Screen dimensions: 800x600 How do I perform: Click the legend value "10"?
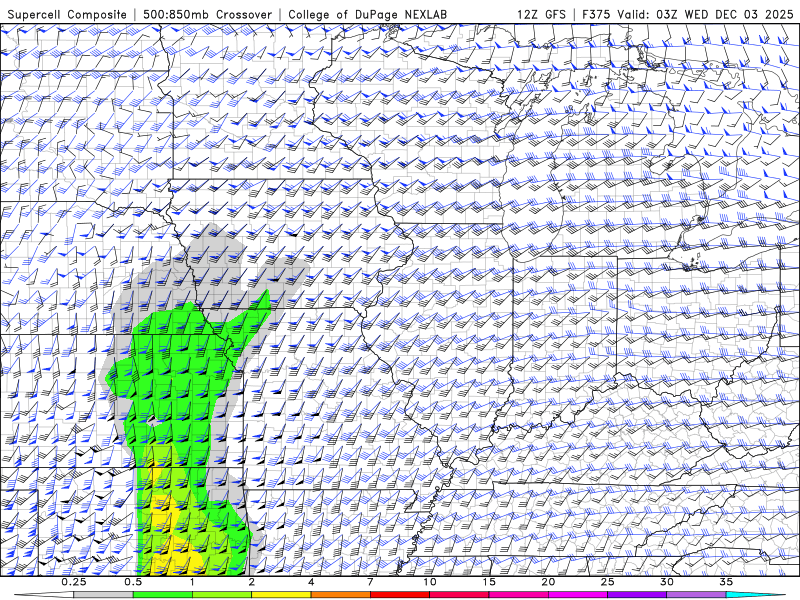point(430,582)
